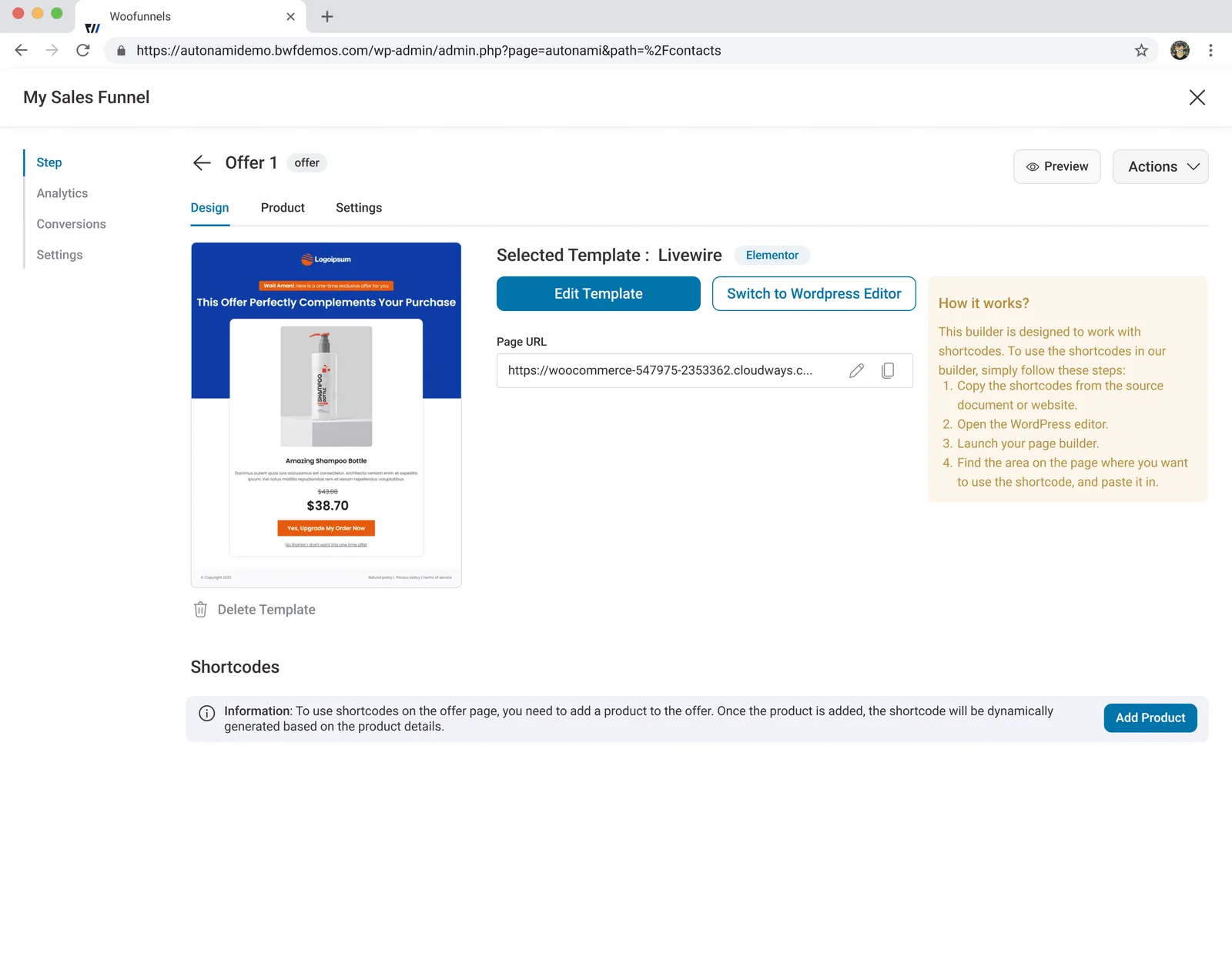Click the Edit Template button
Image resolution: width=1232 pixels, height=980 pixels.
(x=598, y=293)
